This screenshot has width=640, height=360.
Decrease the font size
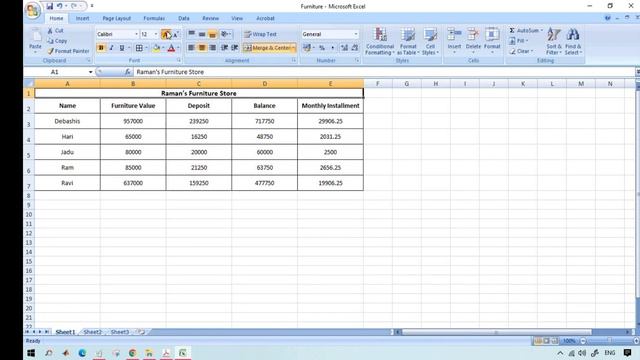[176, 34]
